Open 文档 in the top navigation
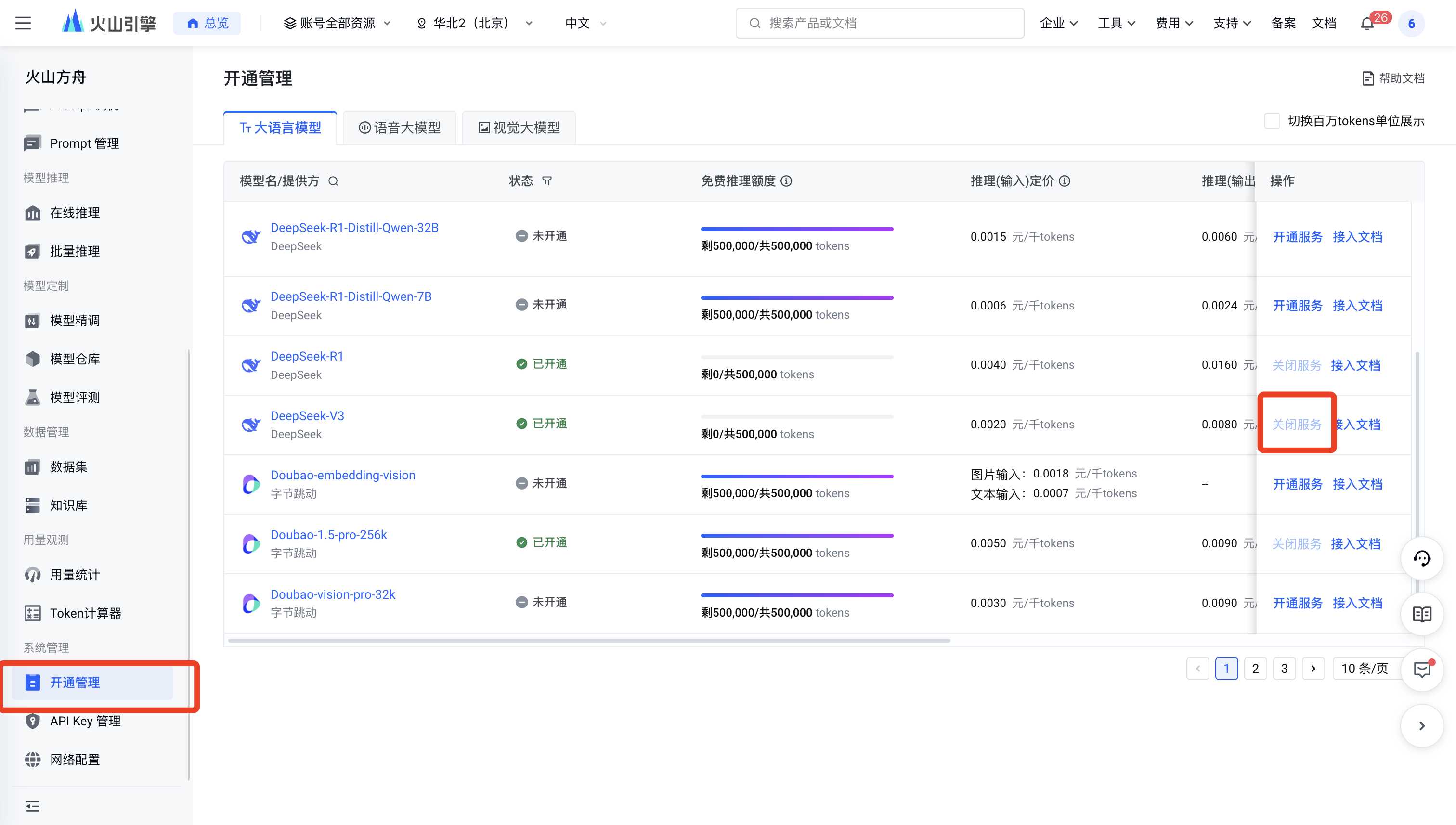 click(x=1324, y=23)
